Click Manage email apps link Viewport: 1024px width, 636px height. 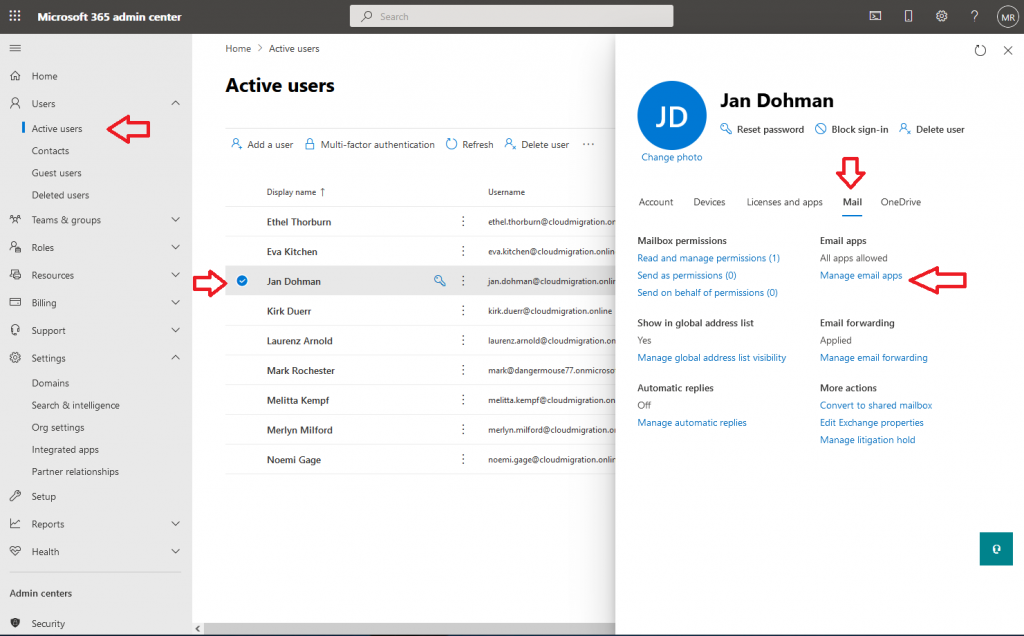pyautogui.click(x=861, y=276)
